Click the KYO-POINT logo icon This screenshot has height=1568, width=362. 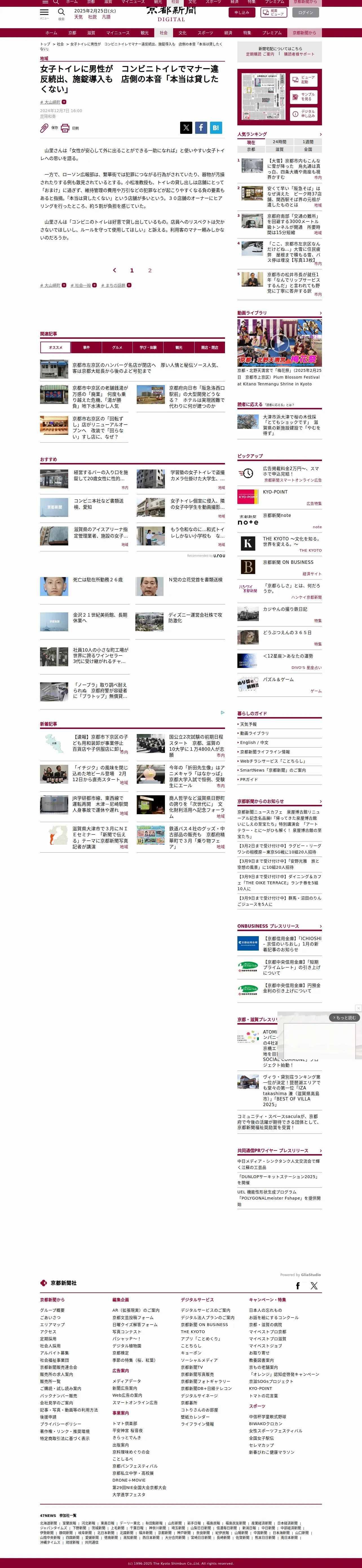(x=248, y=496)
